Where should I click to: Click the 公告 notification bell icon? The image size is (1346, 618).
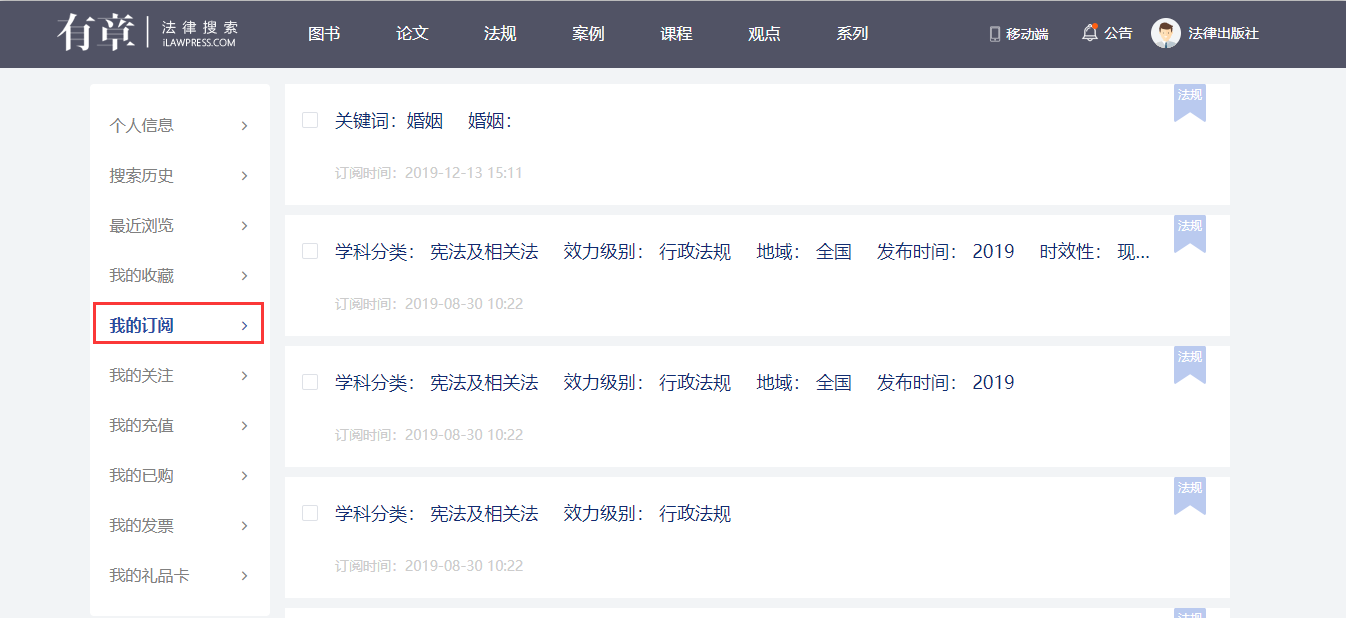[1090, 33]
